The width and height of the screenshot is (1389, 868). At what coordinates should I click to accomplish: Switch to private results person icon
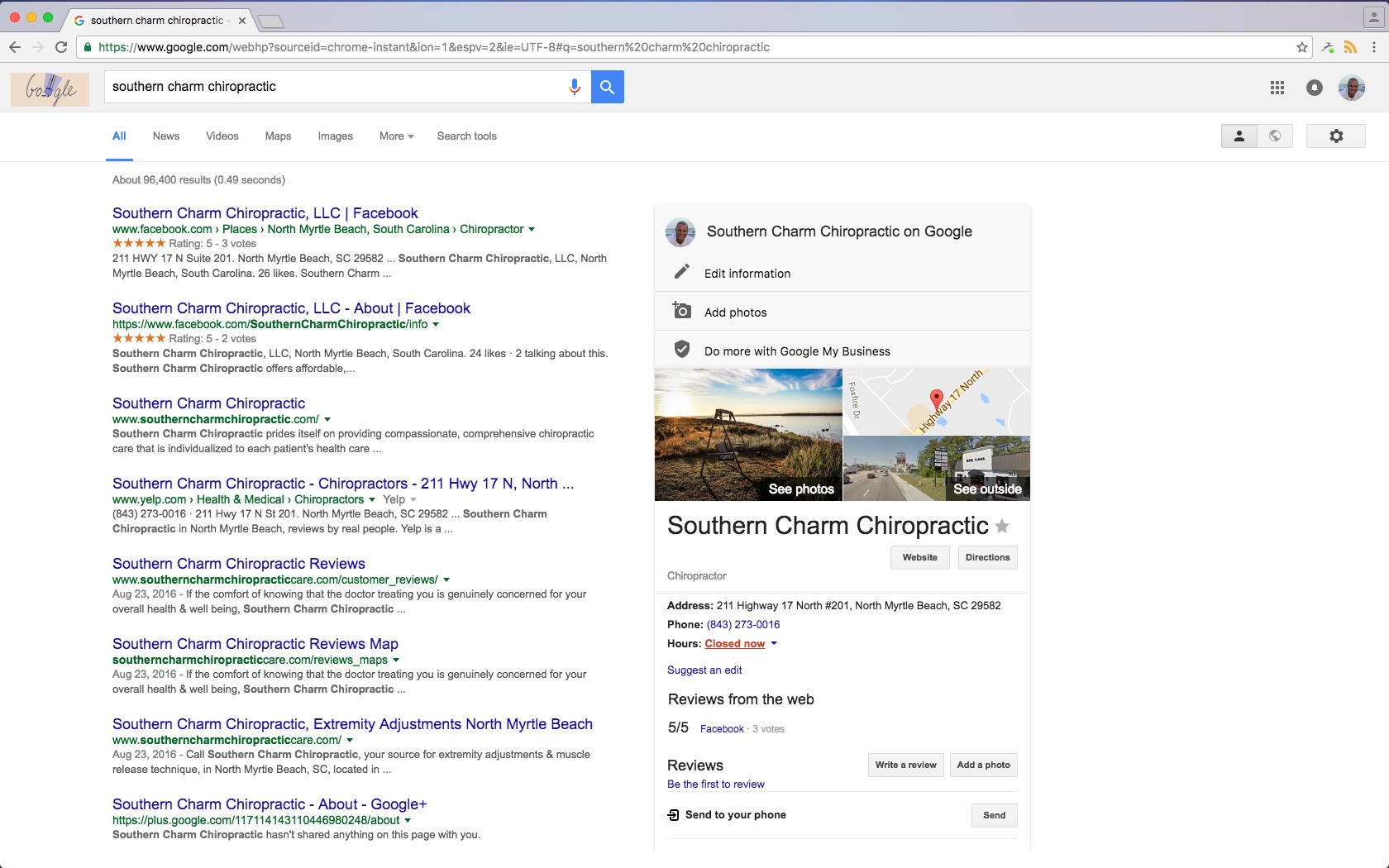point(1239,136)
